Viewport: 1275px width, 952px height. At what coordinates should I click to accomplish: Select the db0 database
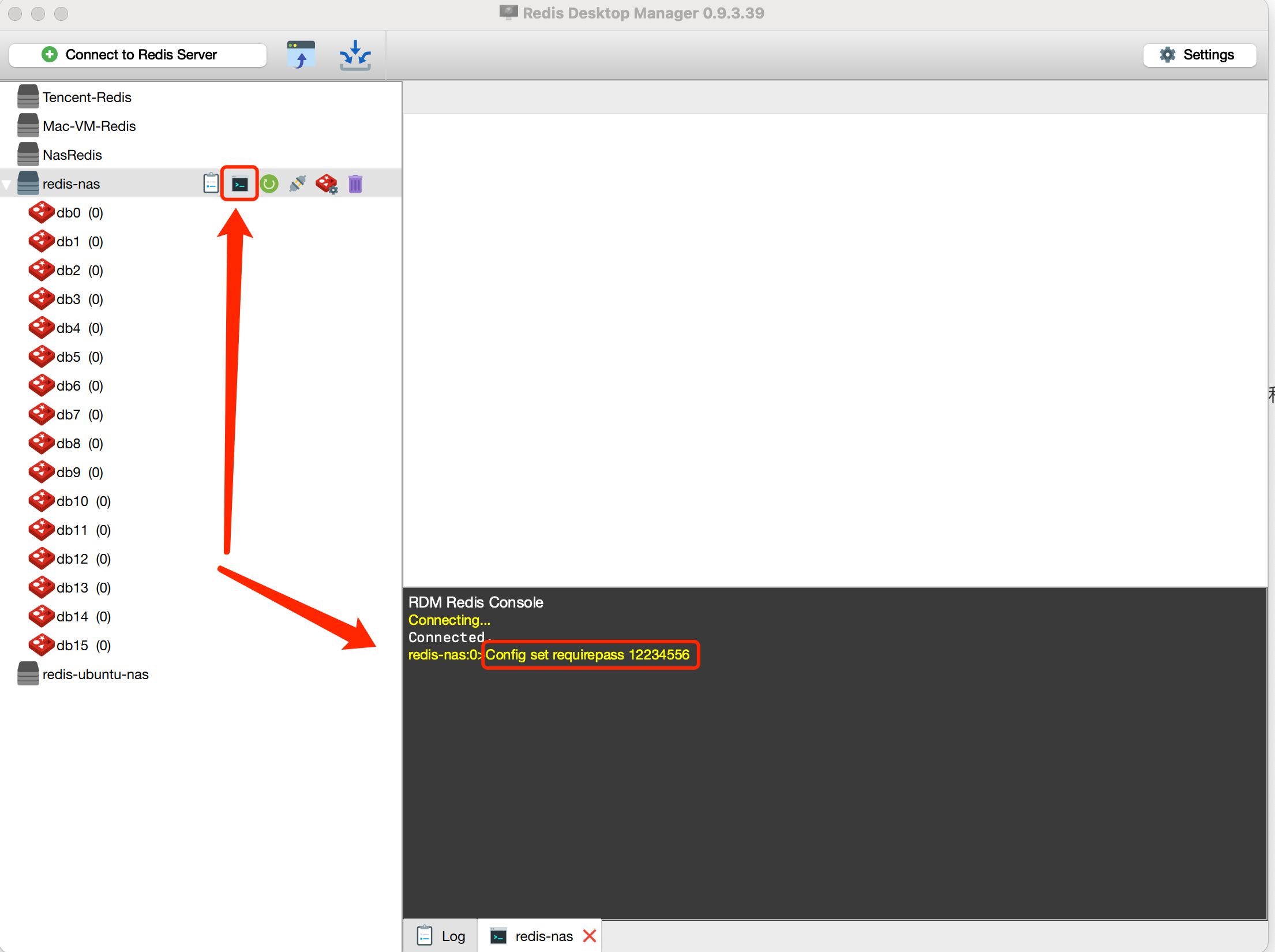click(x=68, y=213)
